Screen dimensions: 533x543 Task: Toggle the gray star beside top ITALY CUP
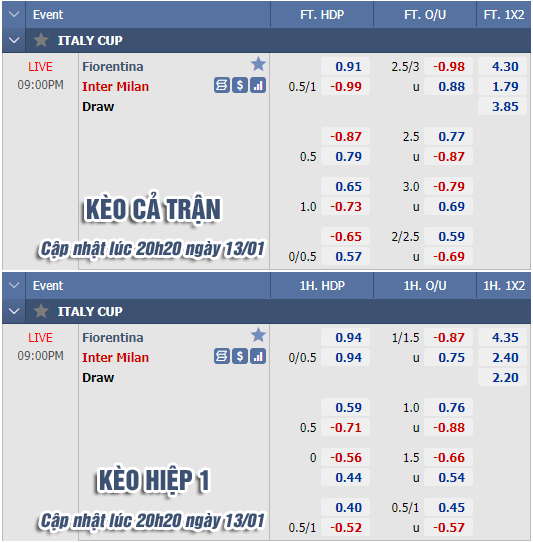(41, 40)
